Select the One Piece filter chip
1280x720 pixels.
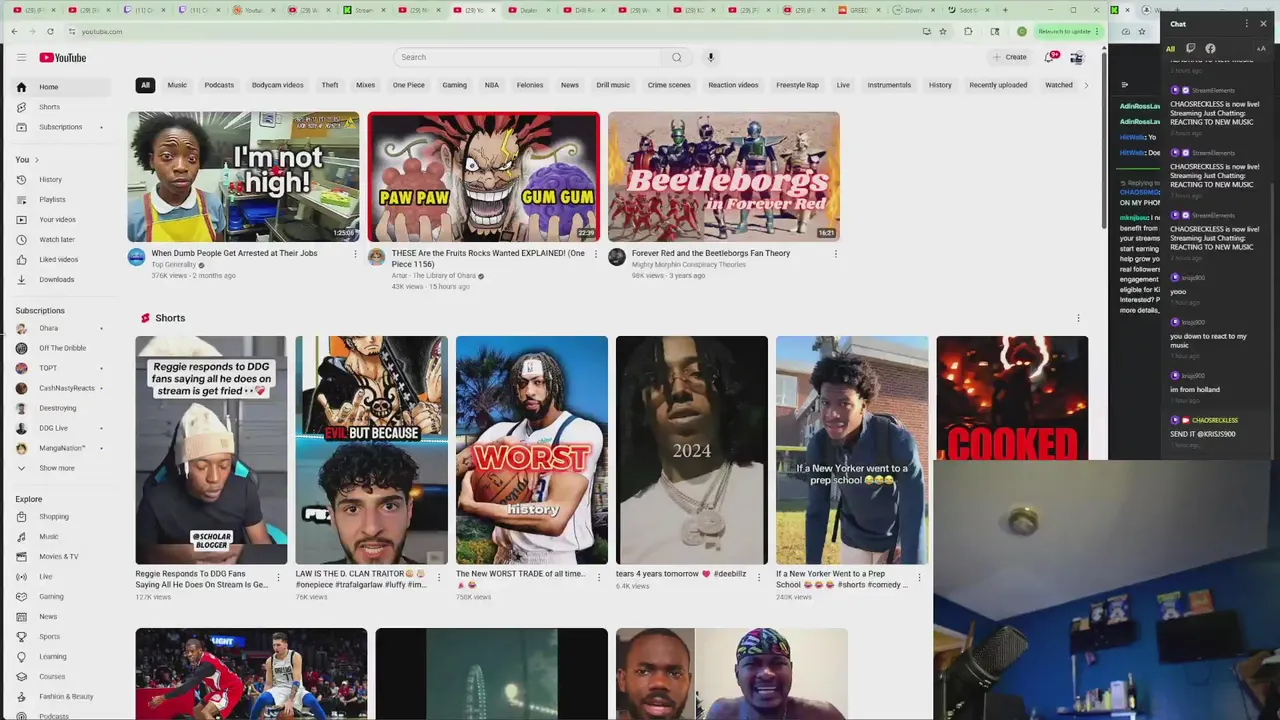(408, 85)
